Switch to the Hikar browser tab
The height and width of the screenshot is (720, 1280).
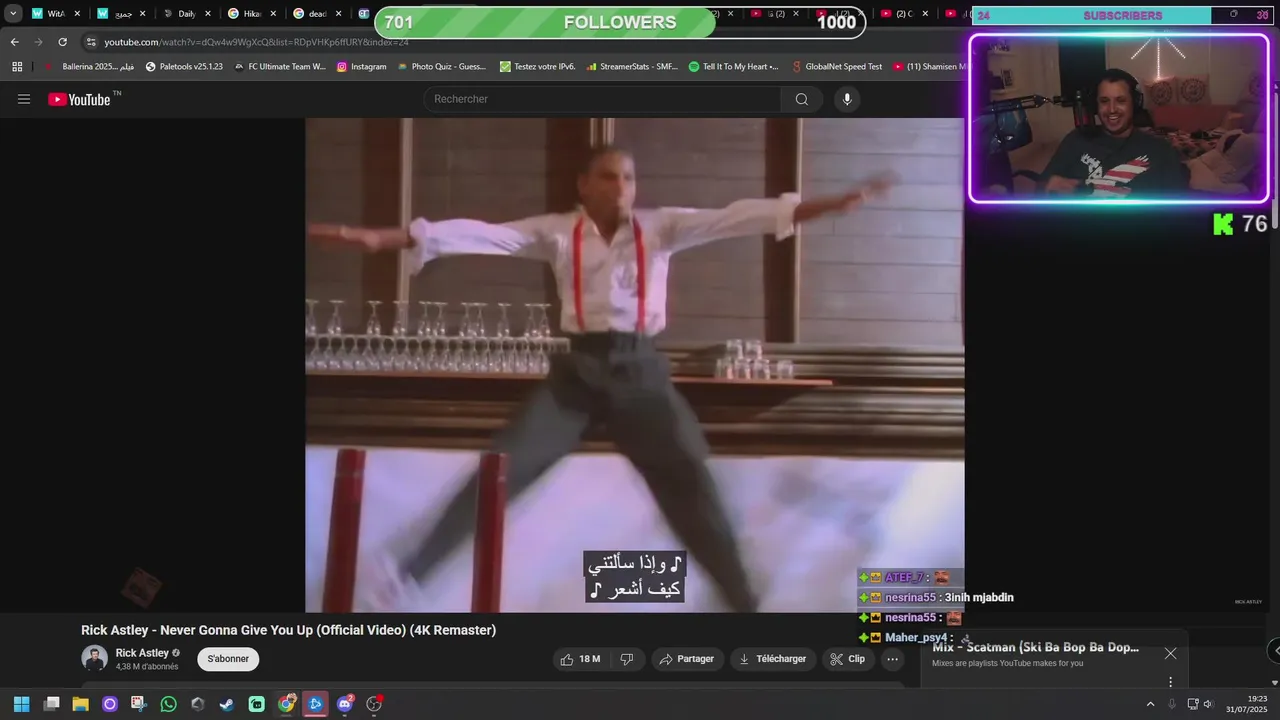point(252,14)
